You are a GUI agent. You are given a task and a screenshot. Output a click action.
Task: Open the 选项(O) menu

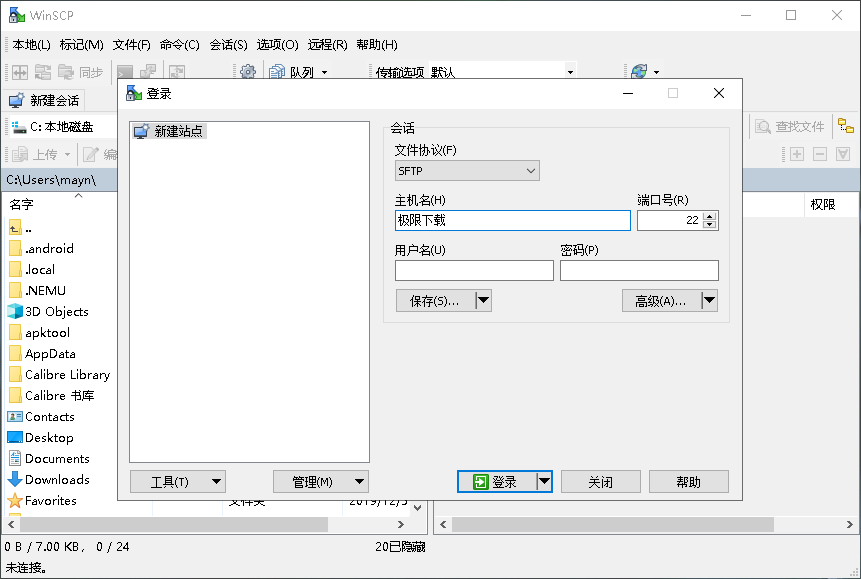(x=277, y=45)
